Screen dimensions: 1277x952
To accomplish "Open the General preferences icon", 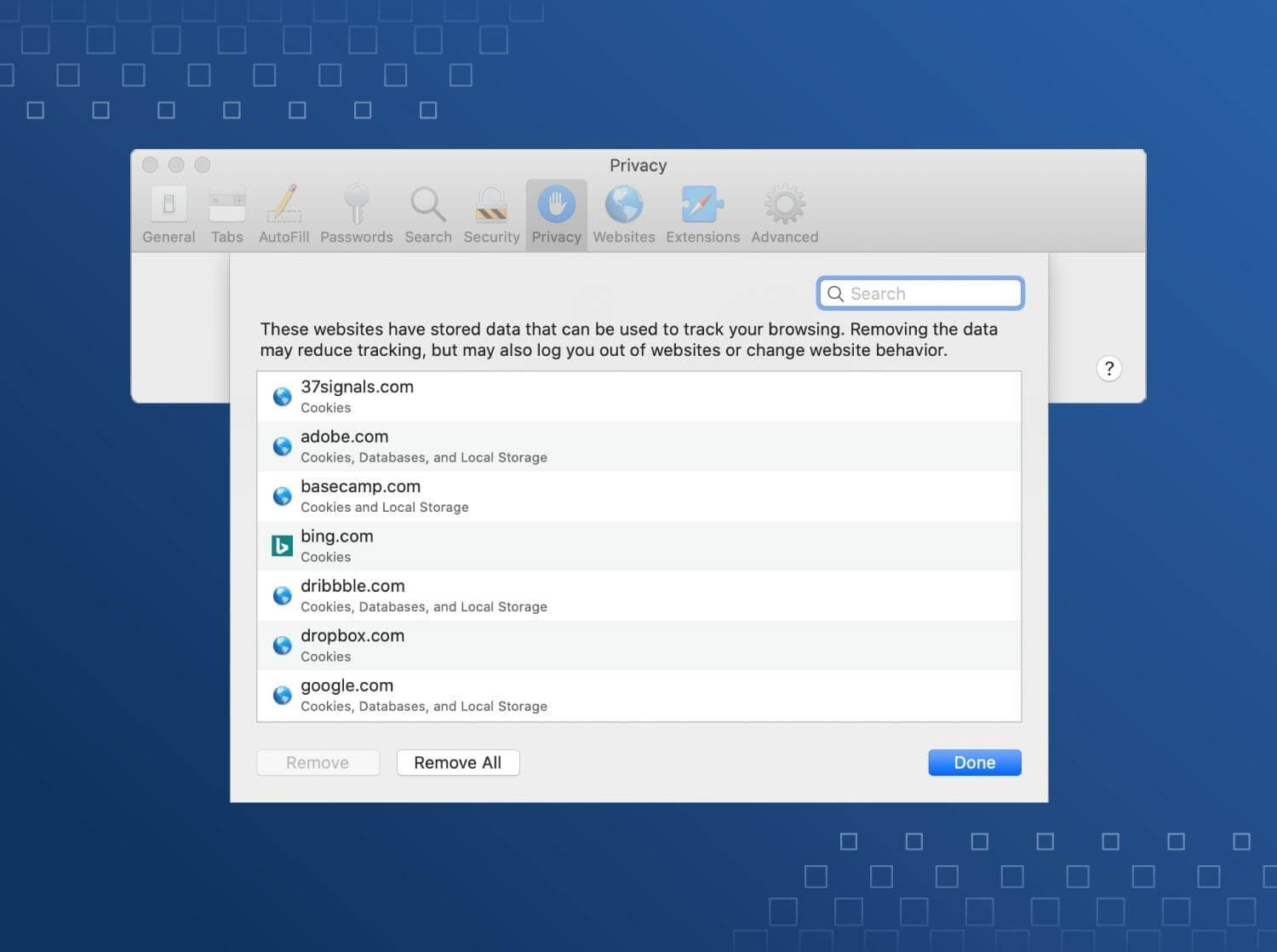I will [x=169, y=204].
